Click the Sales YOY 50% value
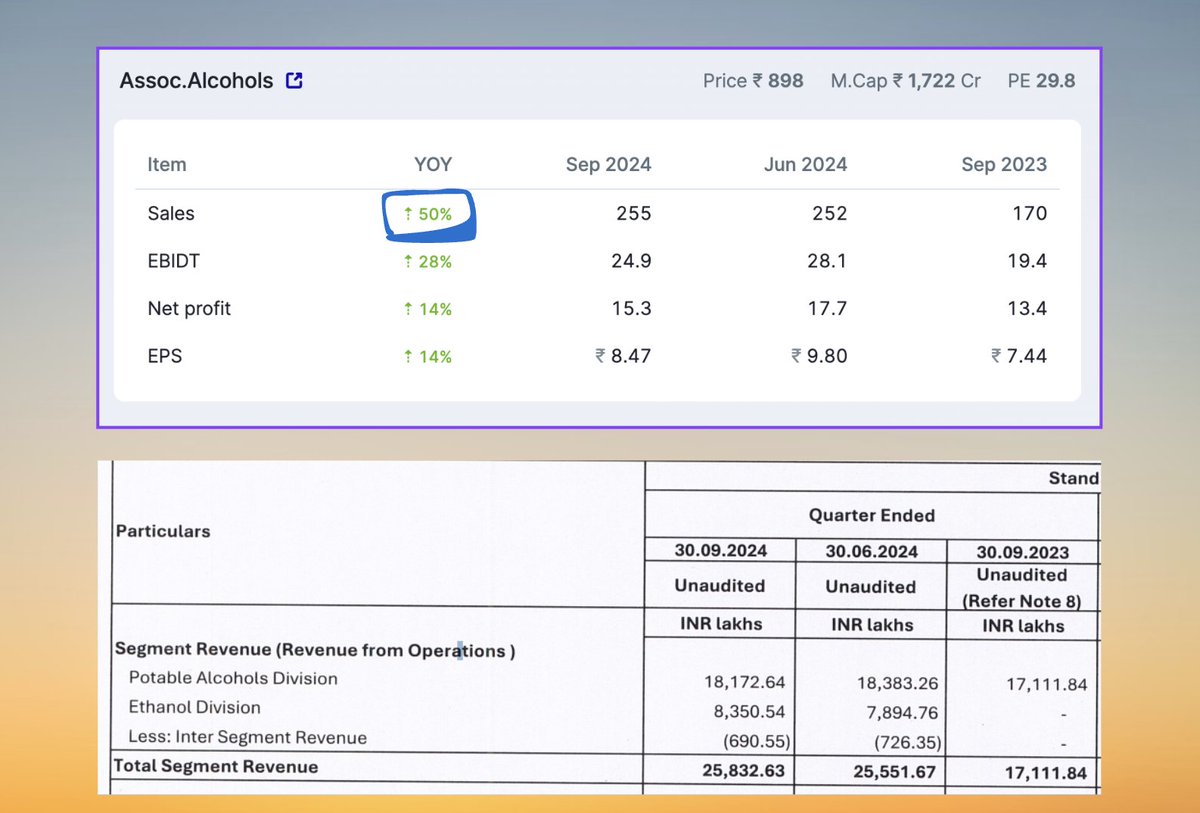This screenshot has width=1200, height=813. tap(428, 214)
